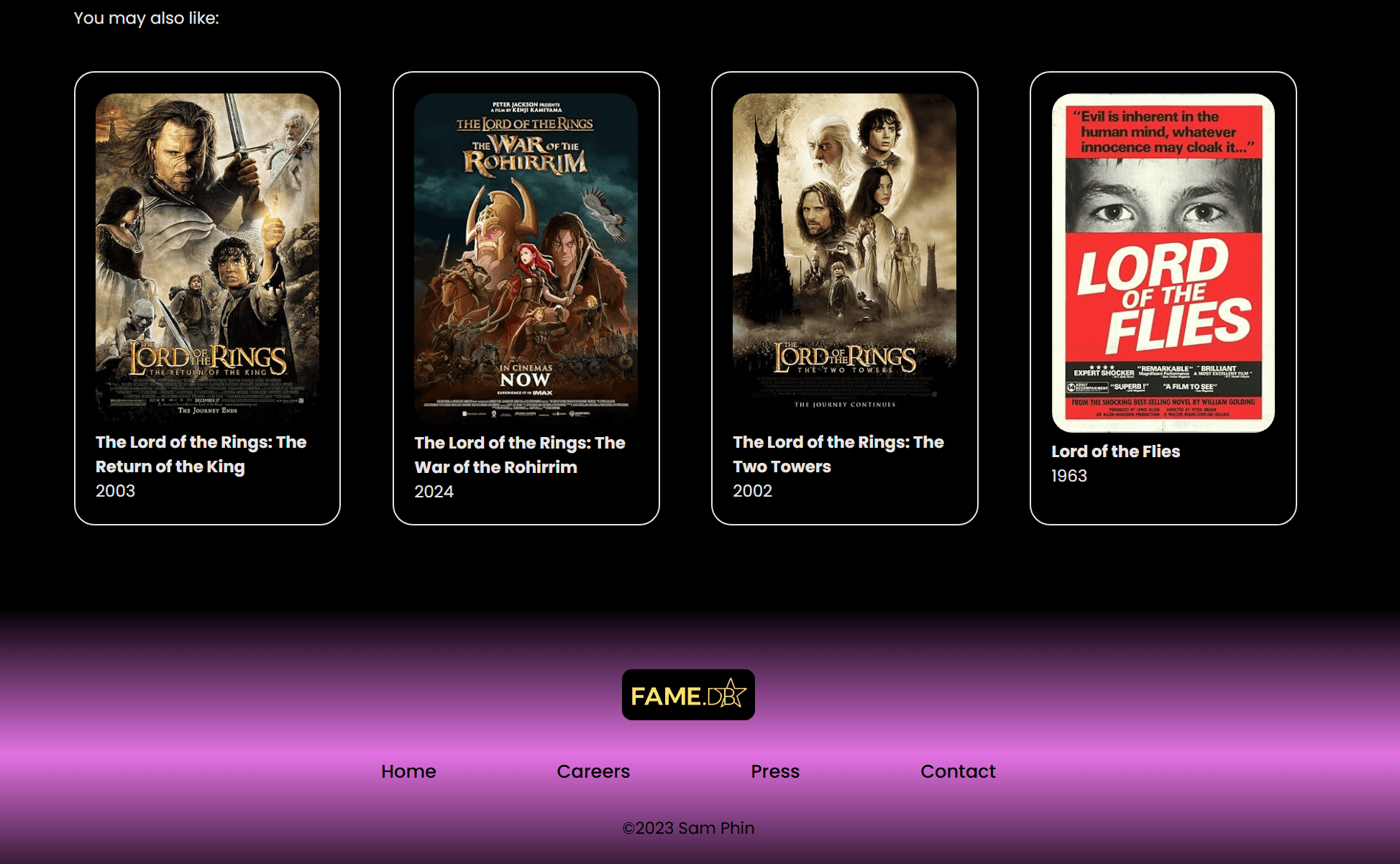Open the Lord of the Flies poster

1163,263
